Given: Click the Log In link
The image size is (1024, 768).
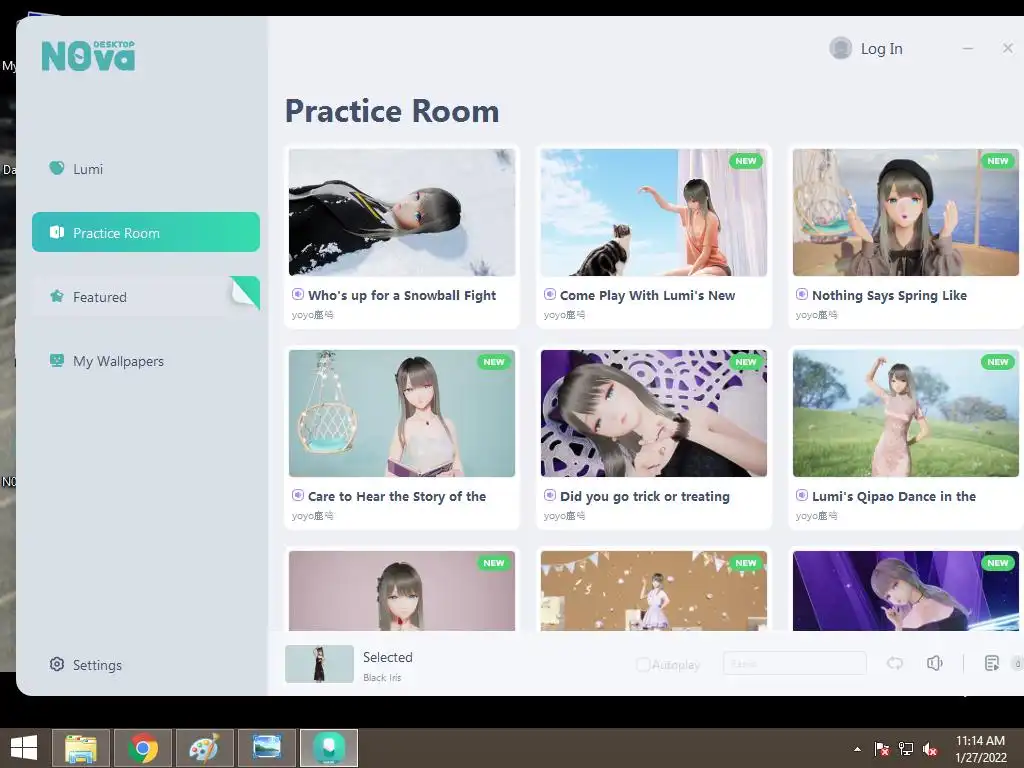Looking at the screenshot, I should tap(881, 49).
